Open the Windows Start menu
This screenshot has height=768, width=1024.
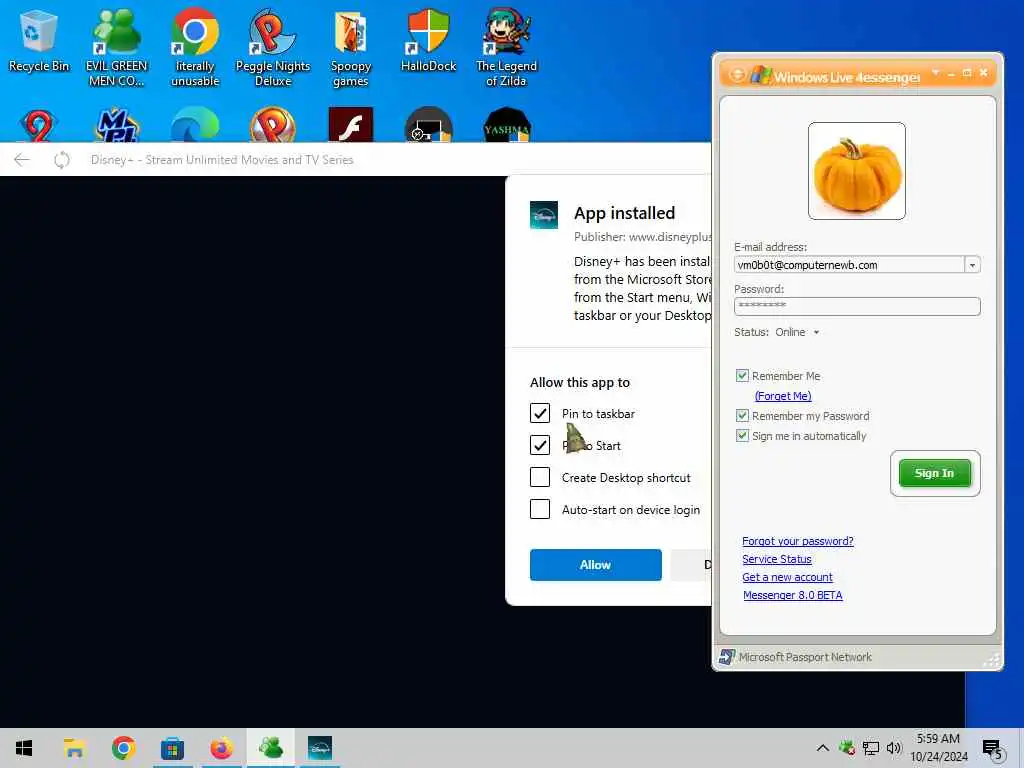[x=24, y=748]
